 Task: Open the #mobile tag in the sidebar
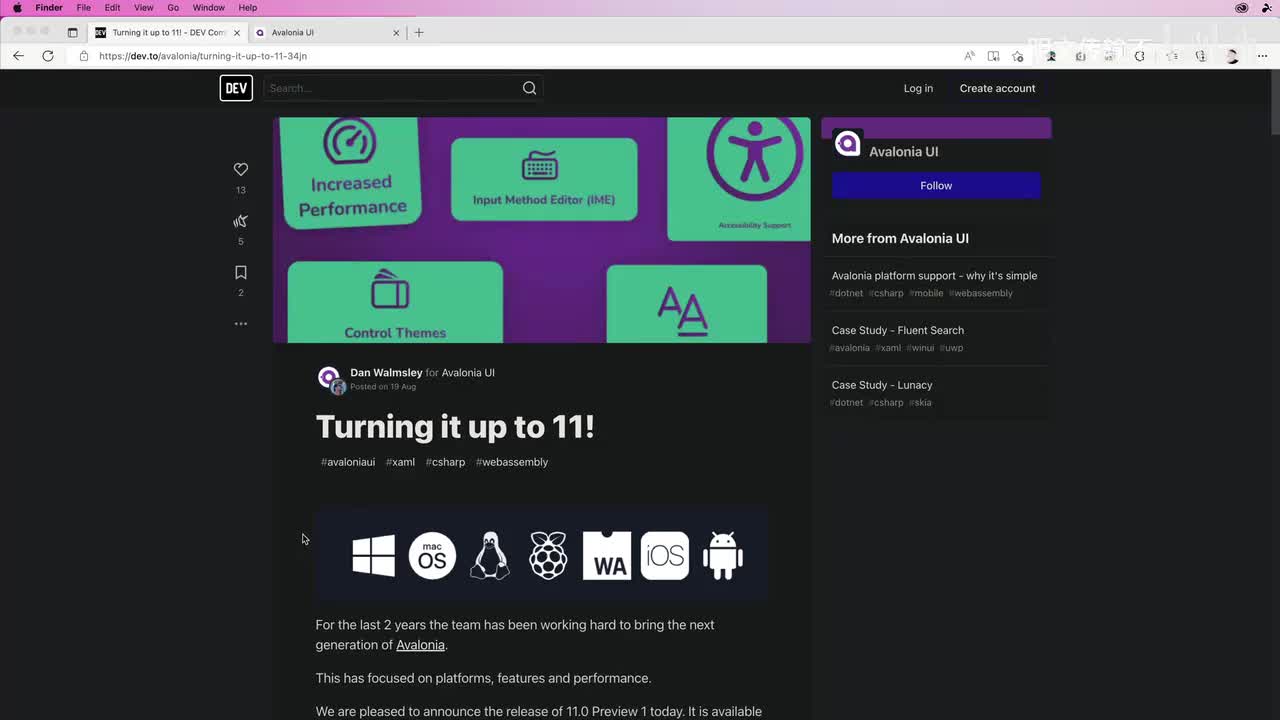[926, 293]
